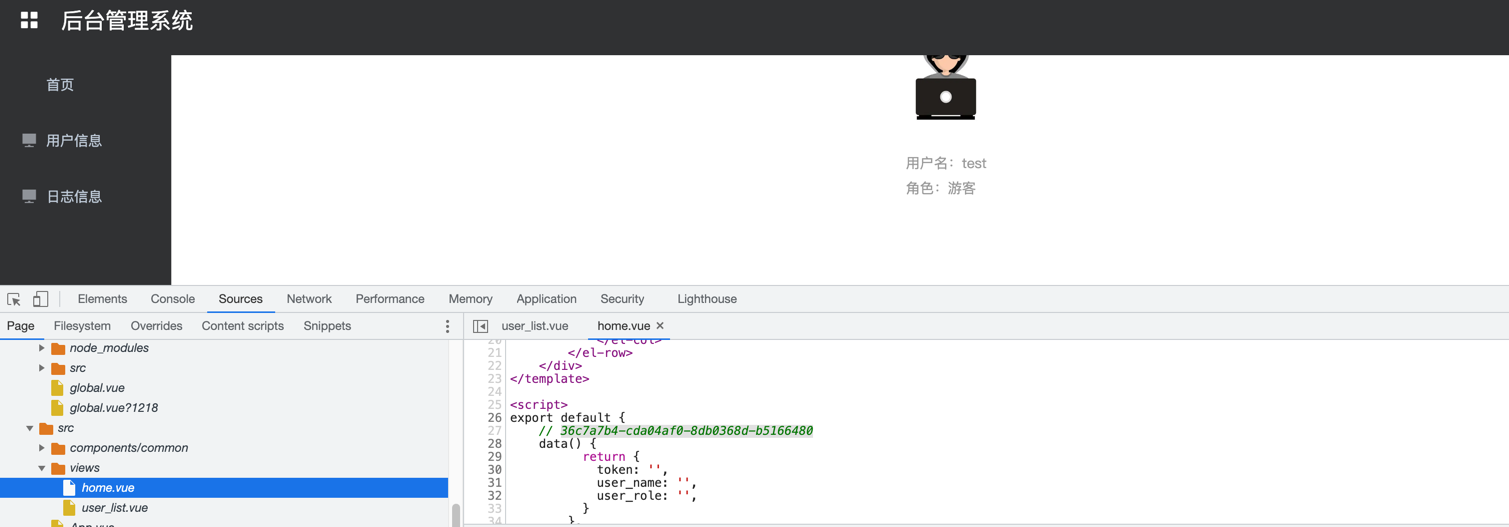Select the Filesystem sources pane
The width and height of the screenshot is (1509, 527).
[82, 326]
